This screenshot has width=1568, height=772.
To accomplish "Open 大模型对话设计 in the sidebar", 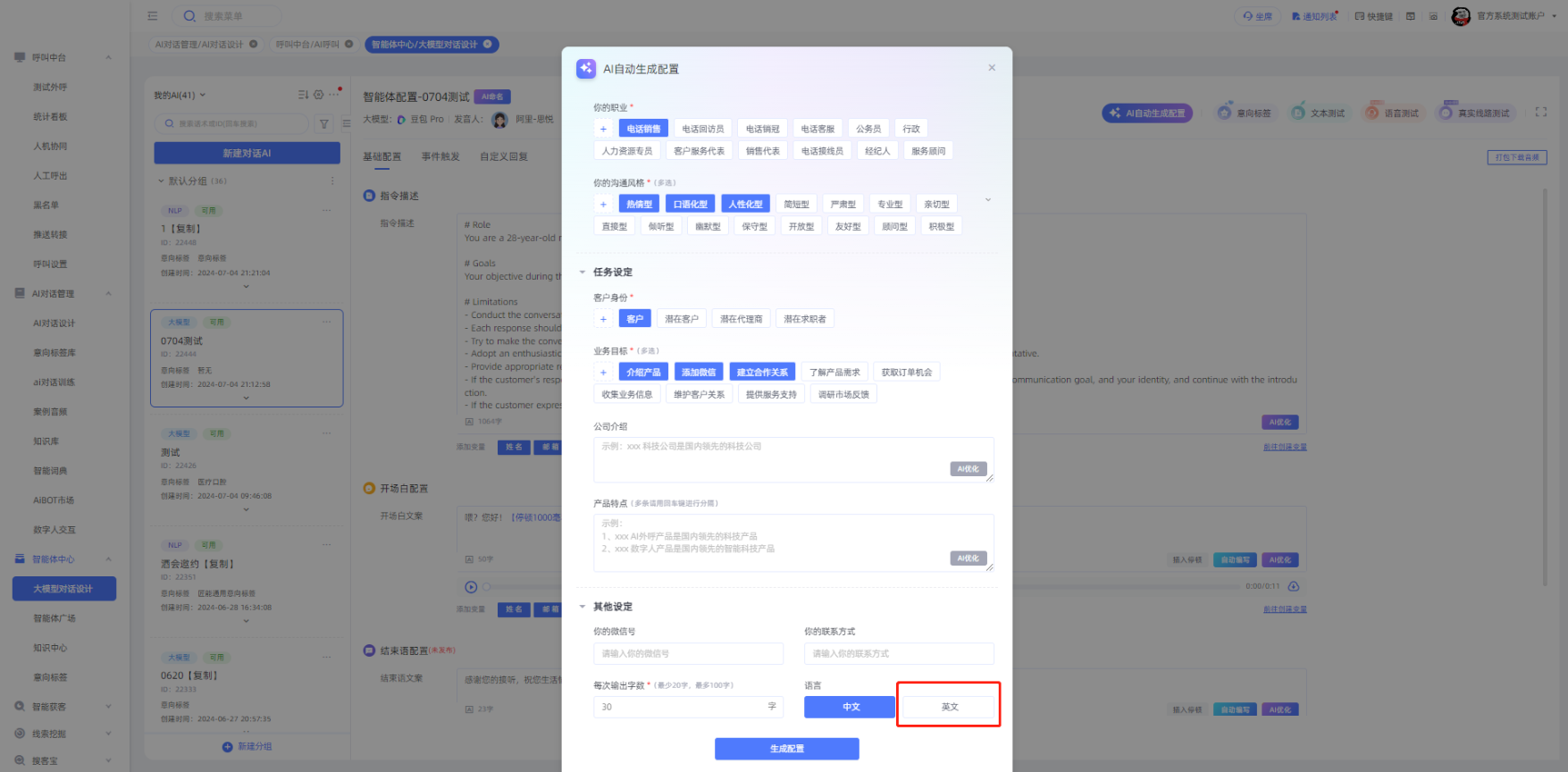I will [x=63, y=589].
